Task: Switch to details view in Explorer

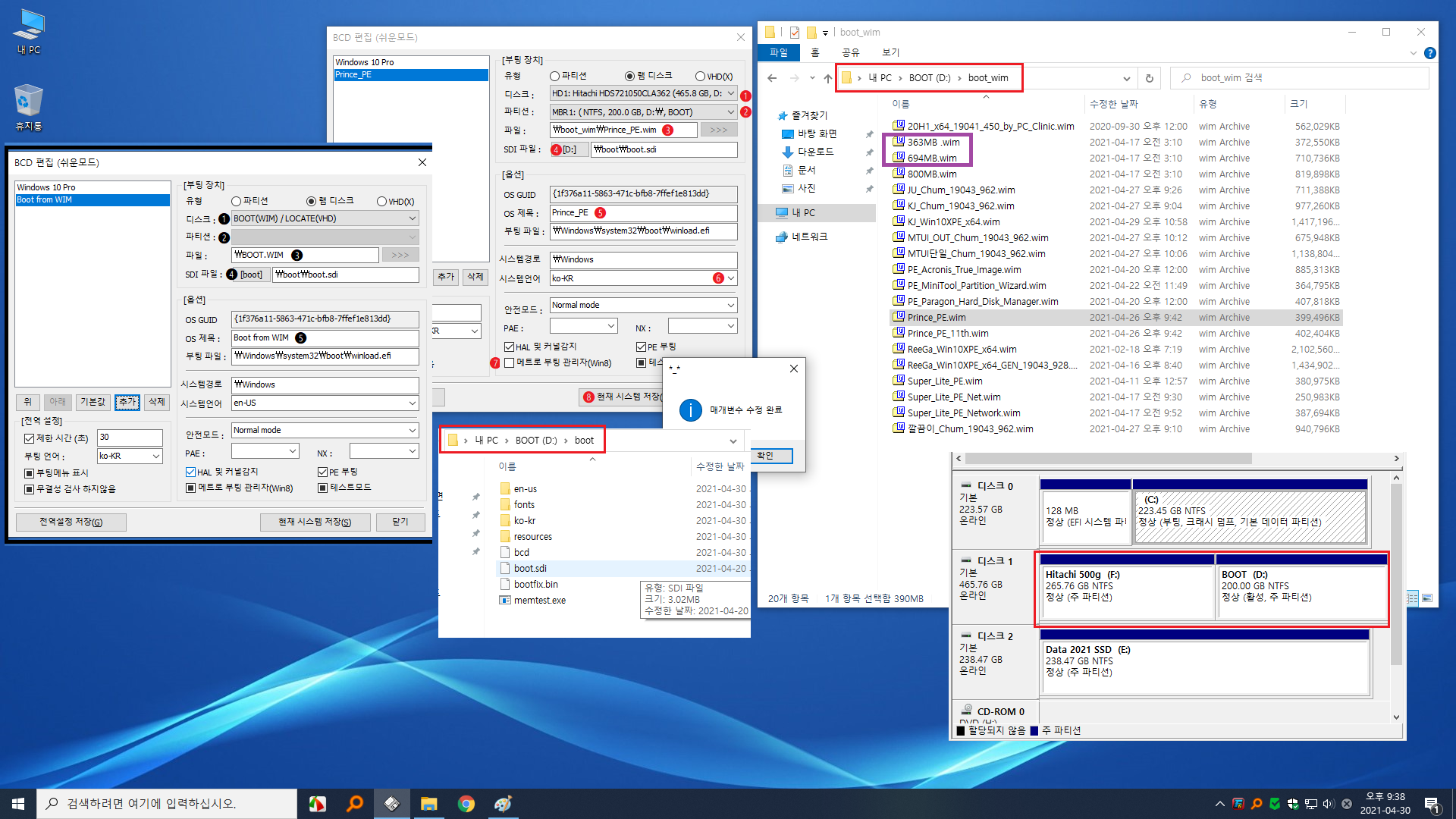Action: [1412, 598]
